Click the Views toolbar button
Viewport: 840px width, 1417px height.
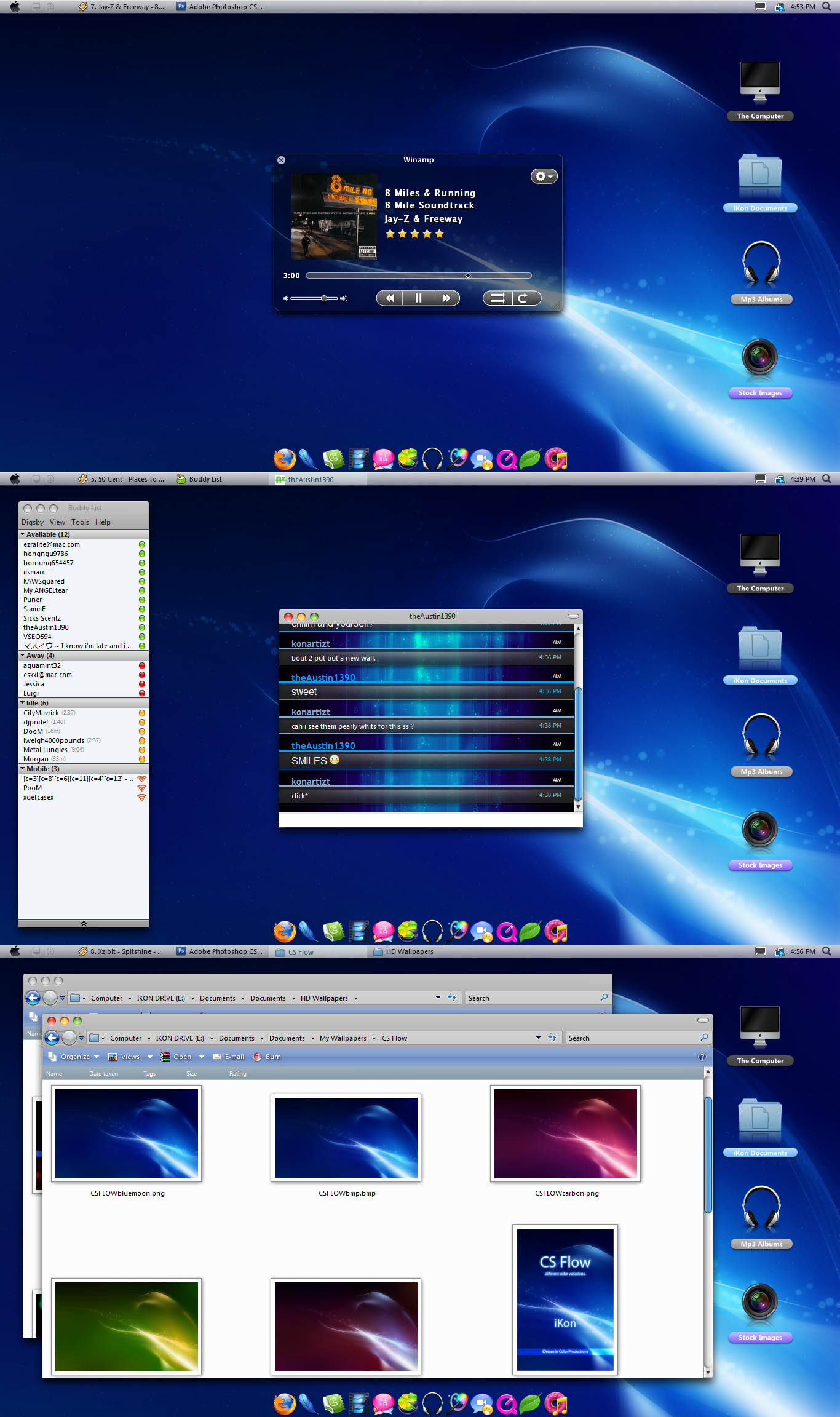click(x=125, y=1057)
